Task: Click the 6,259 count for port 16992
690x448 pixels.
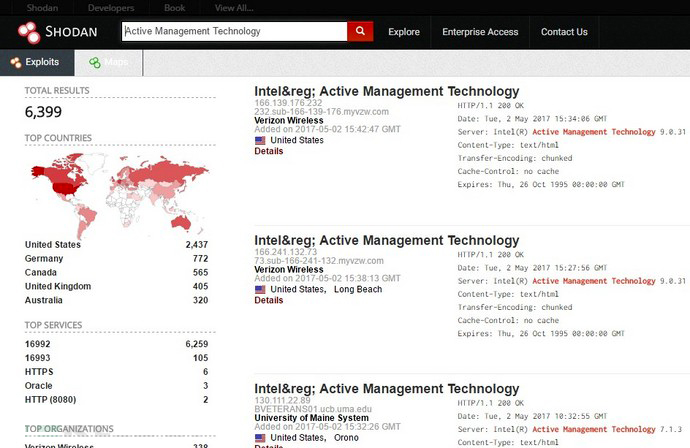Action: click(197, 344)
